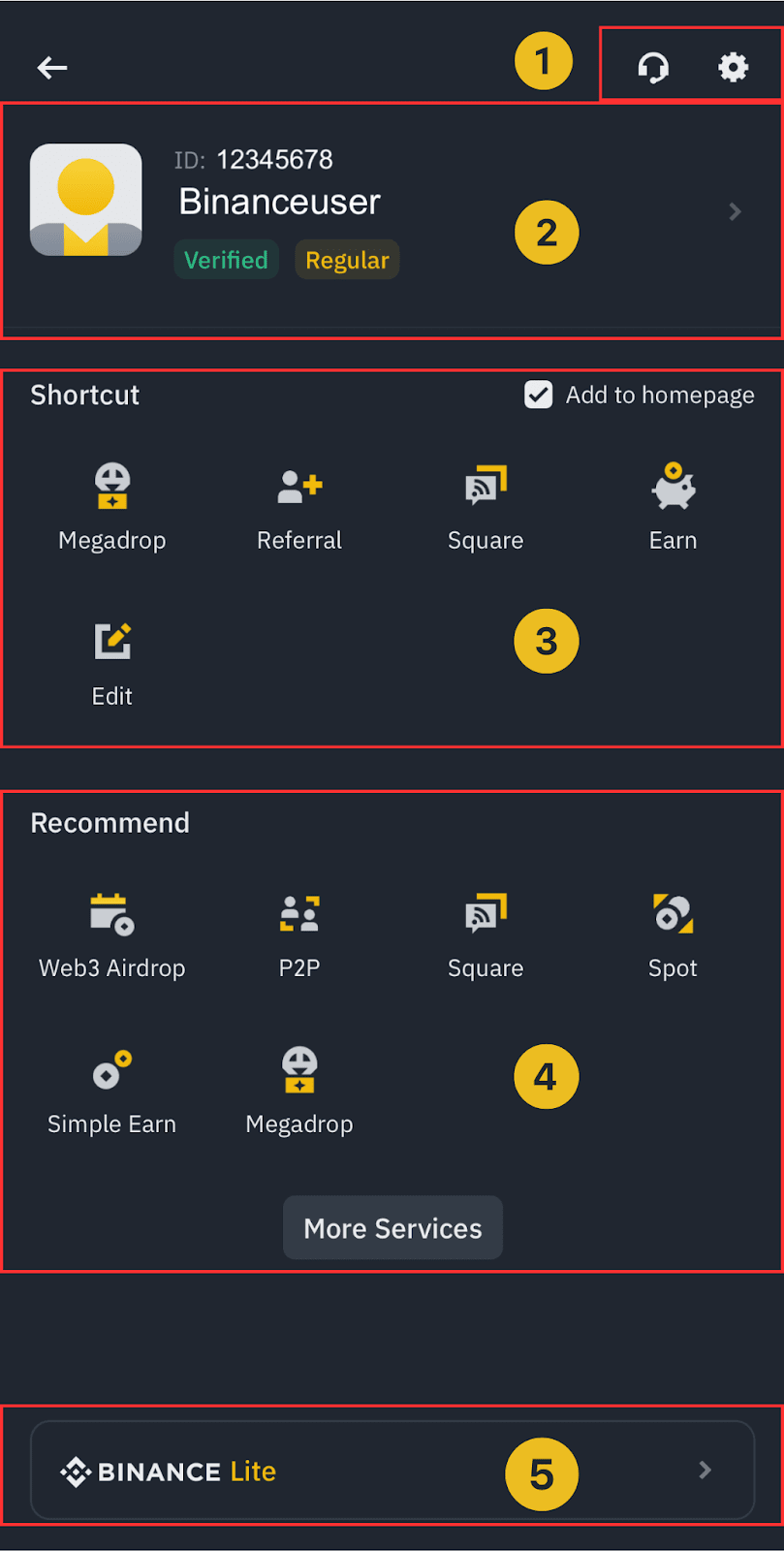This screenshot has height=1551, width=784.
Task: Open the Referral shortcut
Action: 299,487
